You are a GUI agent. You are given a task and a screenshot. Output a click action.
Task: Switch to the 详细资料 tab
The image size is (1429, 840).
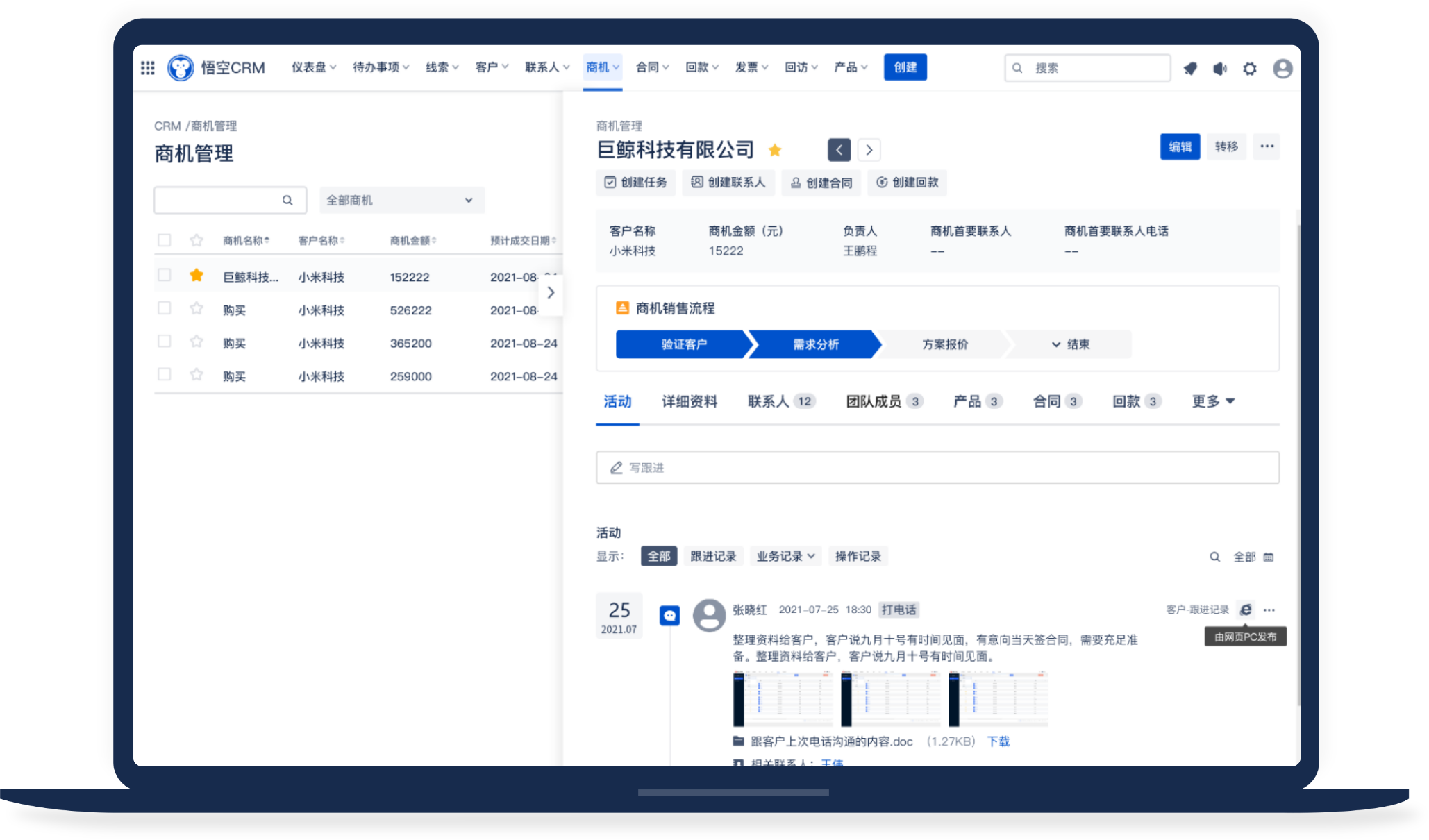coord(689,401)
